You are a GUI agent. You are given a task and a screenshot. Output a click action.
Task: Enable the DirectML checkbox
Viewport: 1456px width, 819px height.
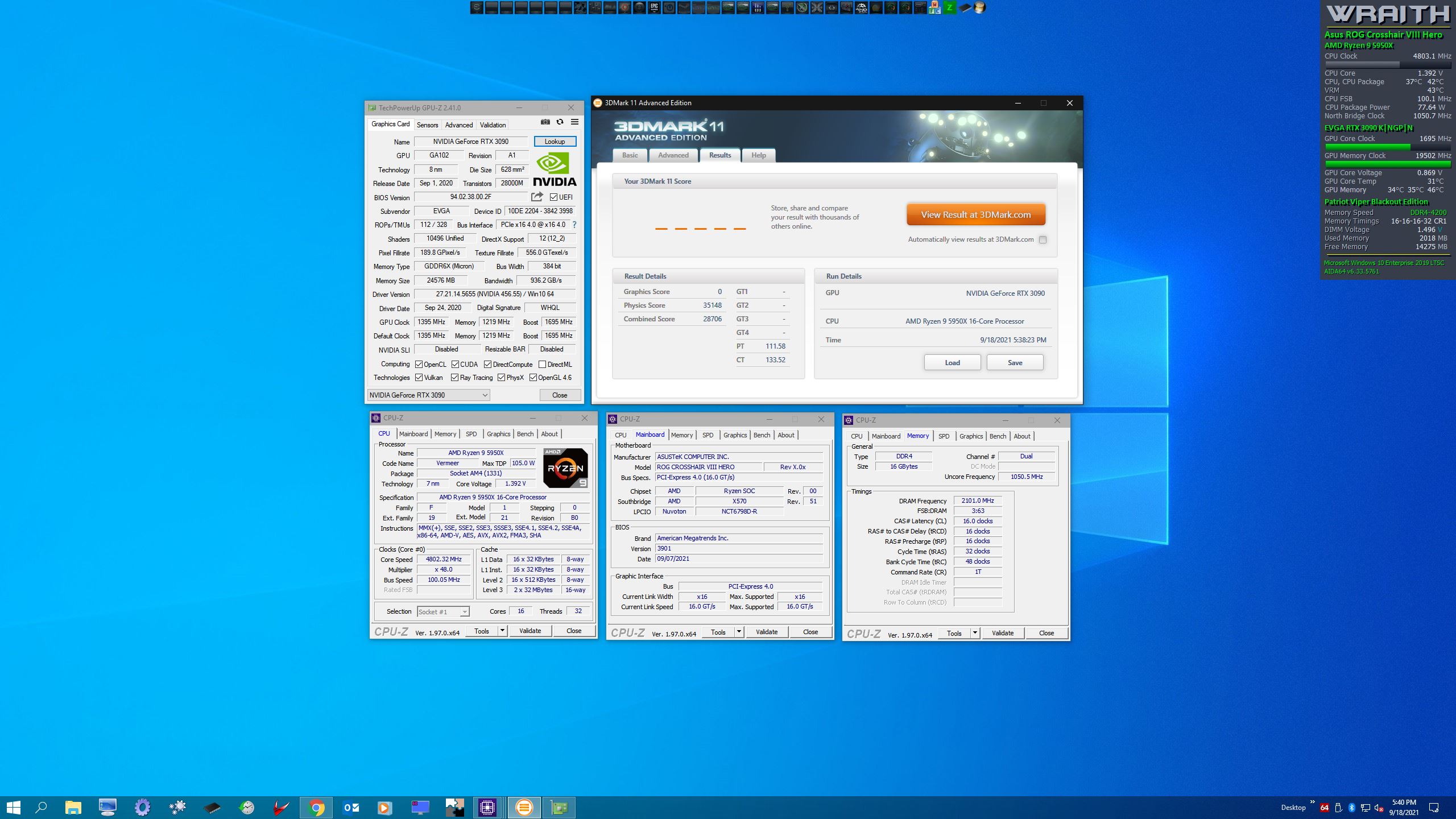pyautogui.click(x=542, y=365)
